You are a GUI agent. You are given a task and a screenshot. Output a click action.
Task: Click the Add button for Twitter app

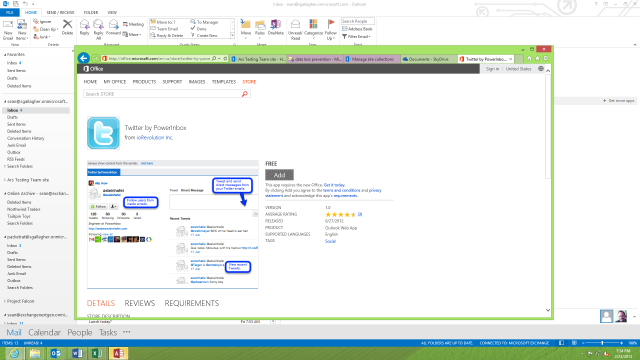279,175
